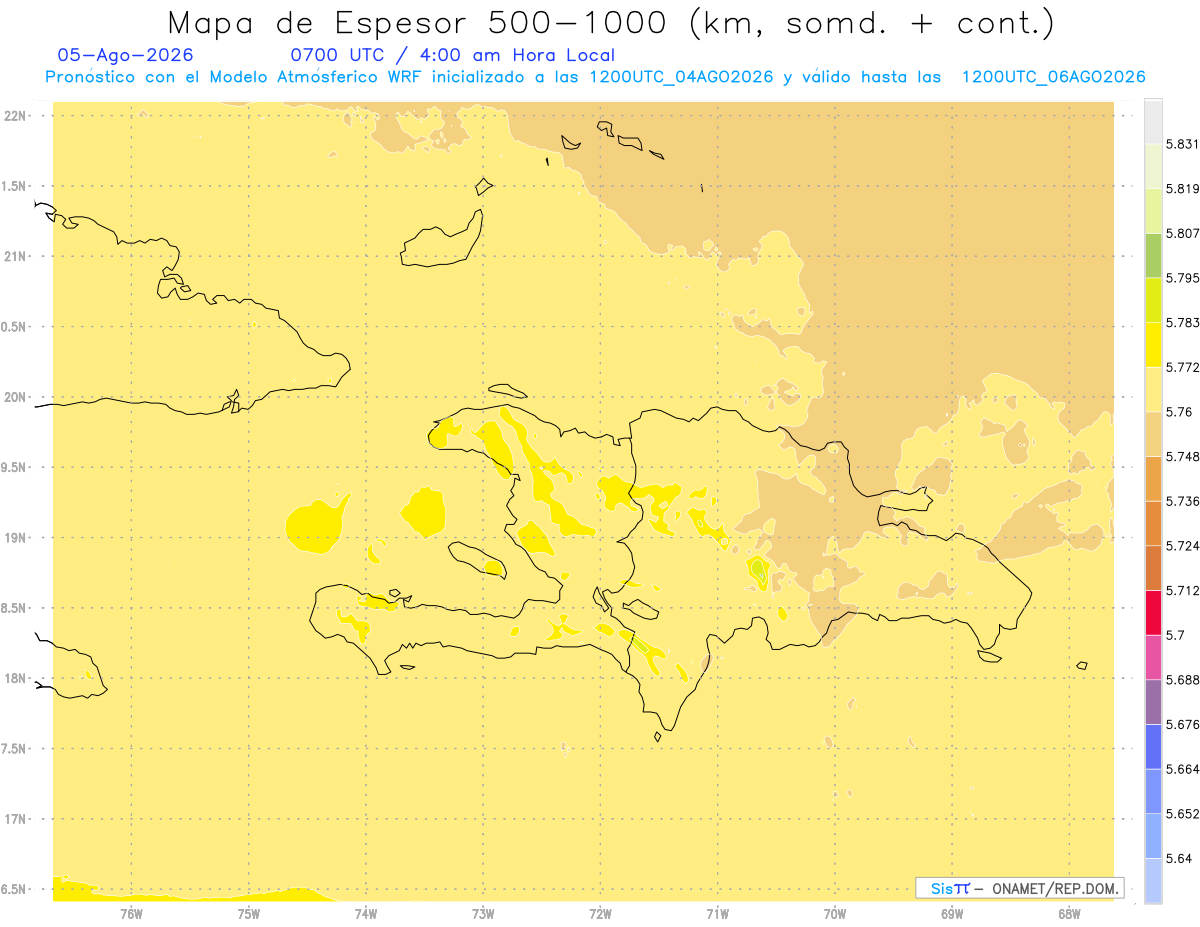Click the colorbar value 5.712
Viewport: 1200px width, 927px height.
(x=1182, y=590)
